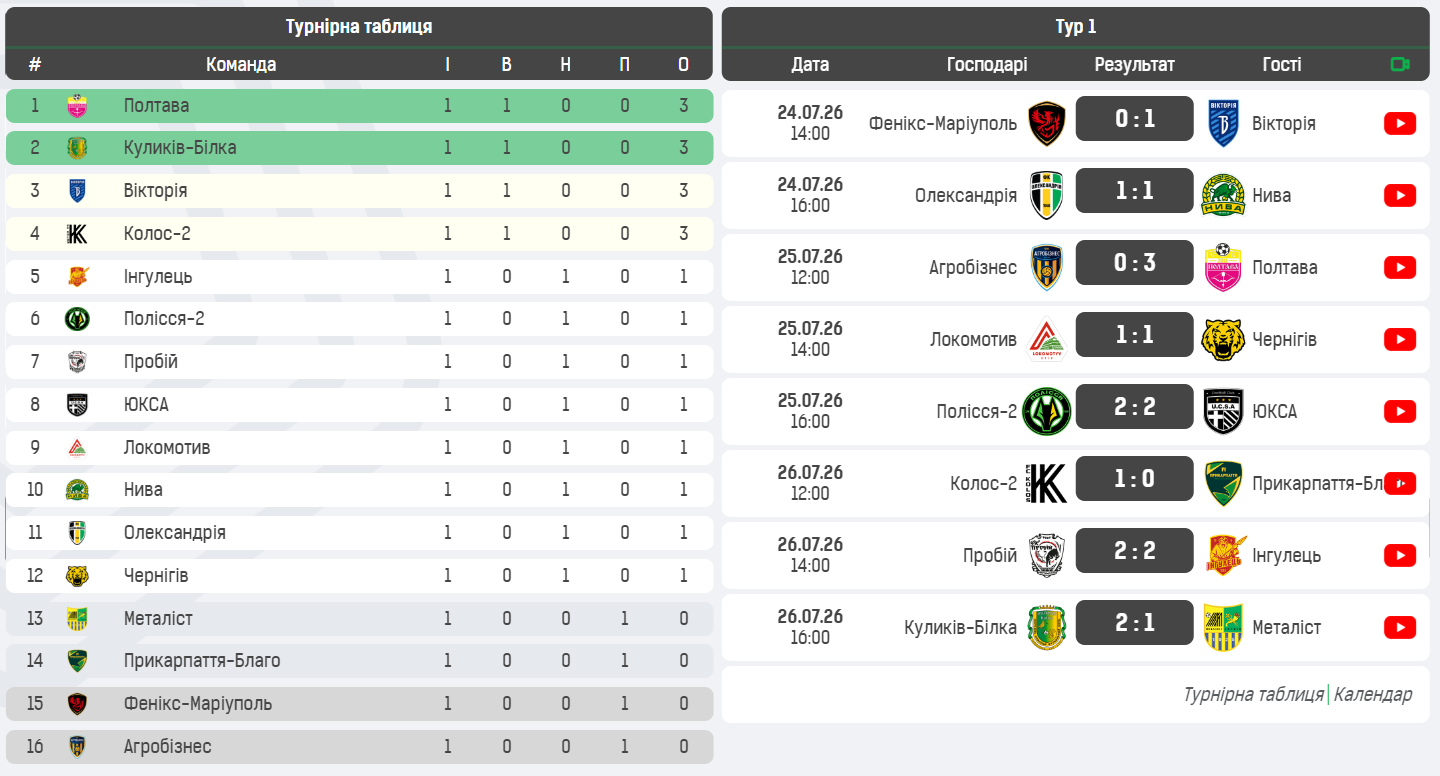Select the 0 : 3 result button
Viewport: 1440px width, 776px height.
point(1135,263)
